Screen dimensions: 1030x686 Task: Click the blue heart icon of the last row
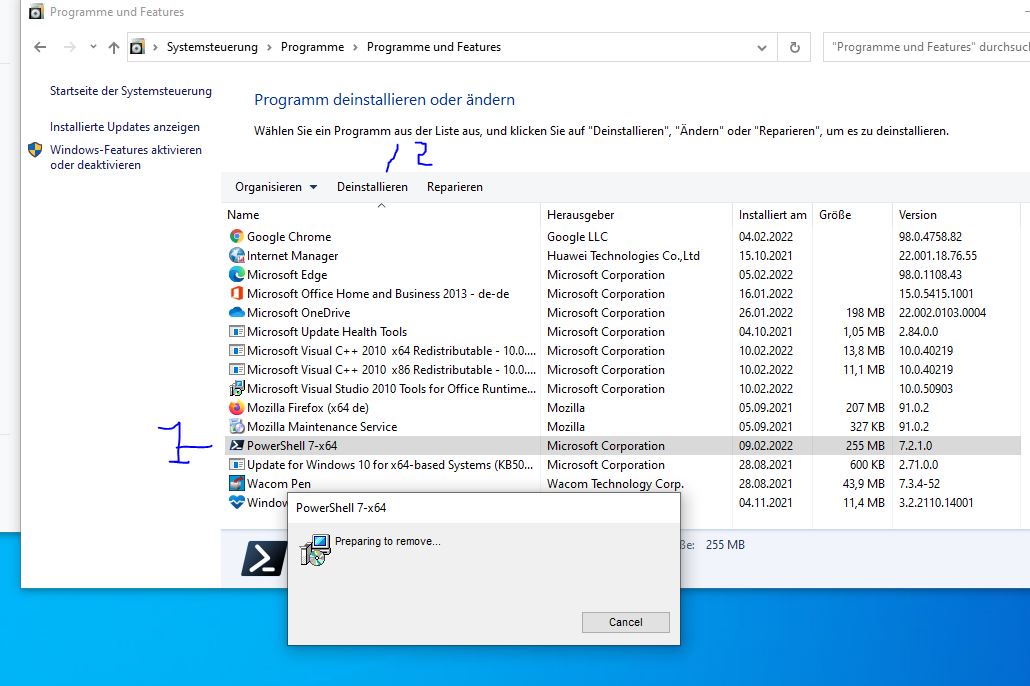[x=236, y=502]
